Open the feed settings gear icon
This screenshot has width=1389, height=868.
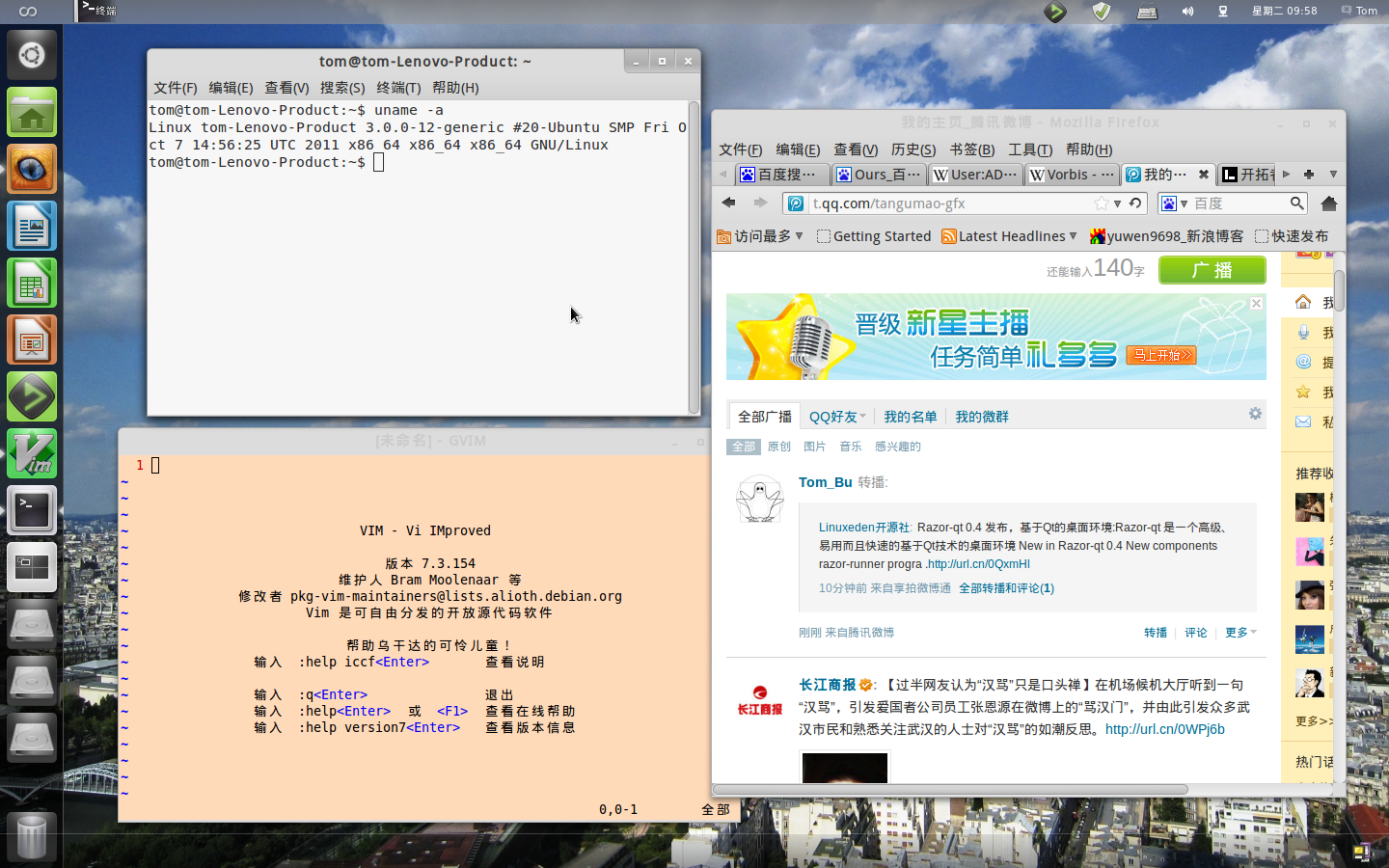tap(1255, 414)
